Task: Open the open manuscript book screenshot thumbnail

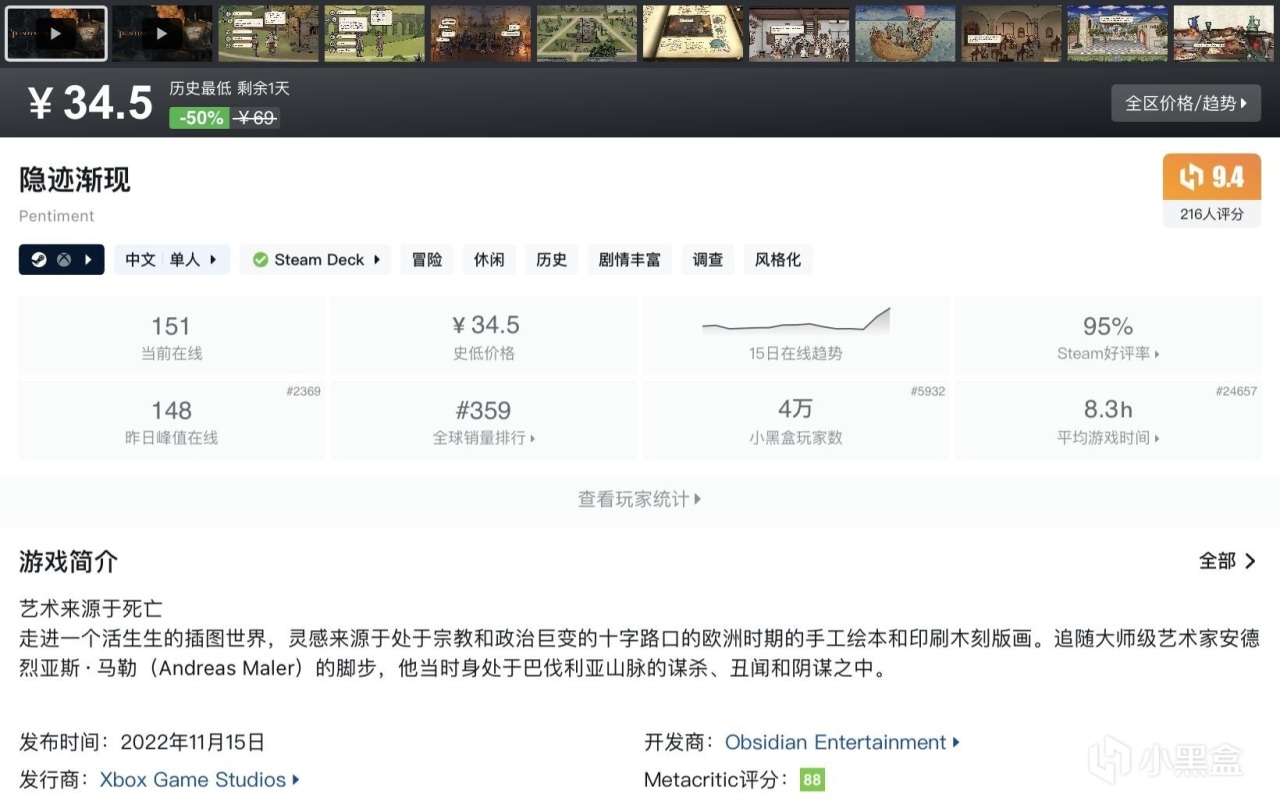Action: pyautogui.click(x=692, y=33)
